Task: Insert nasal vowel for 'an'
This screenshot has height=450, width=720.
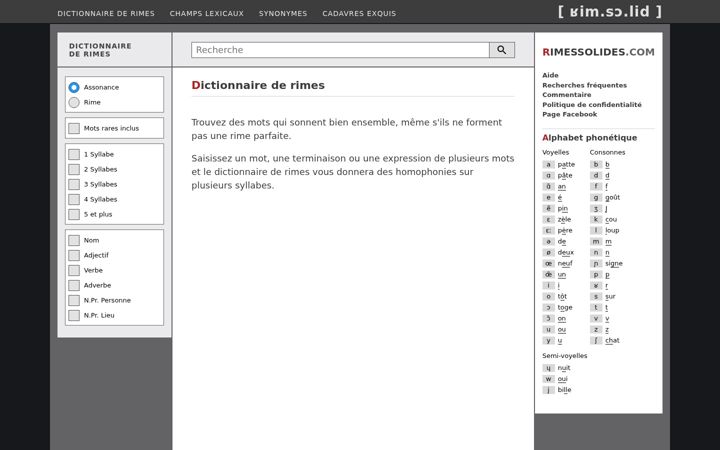Action: pos(548,186)
